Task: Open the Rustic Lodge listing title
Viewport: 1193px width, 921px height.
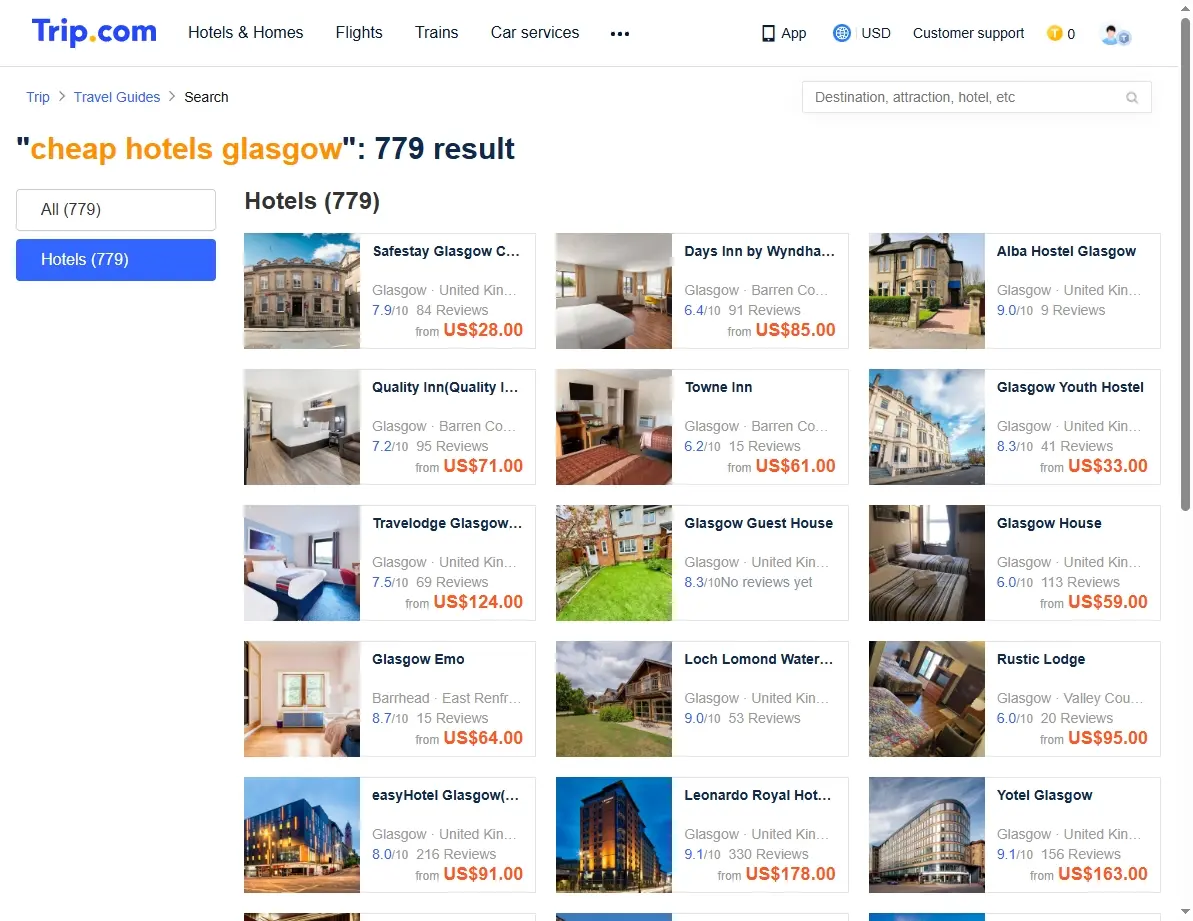Action: (1041, 659)
